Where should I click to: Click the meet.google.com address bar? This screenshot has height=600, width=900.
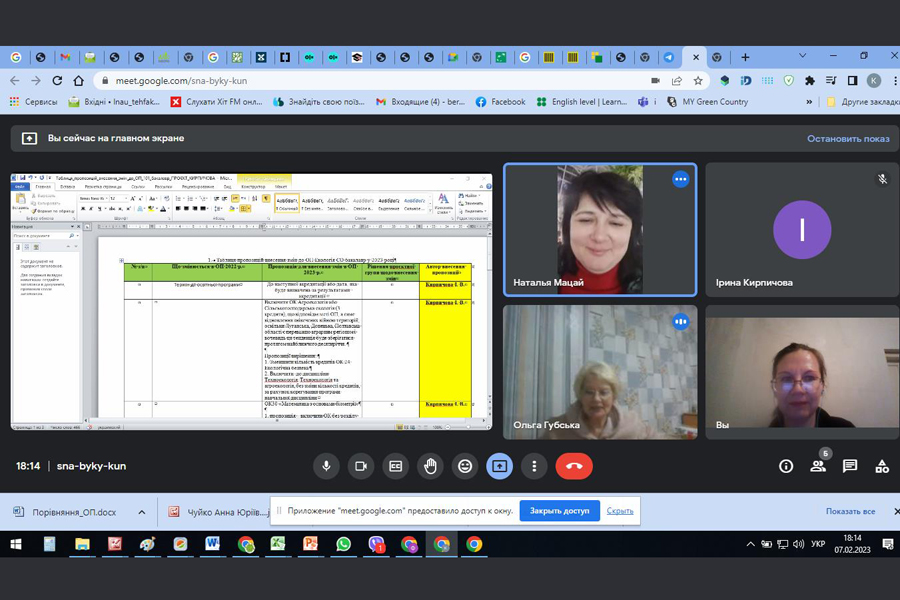coord(380,80)
